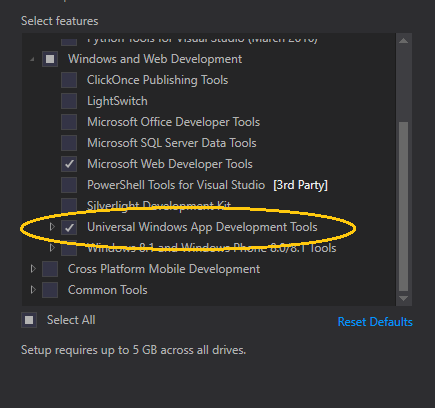Expand Cross Platform Mobile Development node
The height and width of the screenshot is (408, 435).
pos(33,269)
